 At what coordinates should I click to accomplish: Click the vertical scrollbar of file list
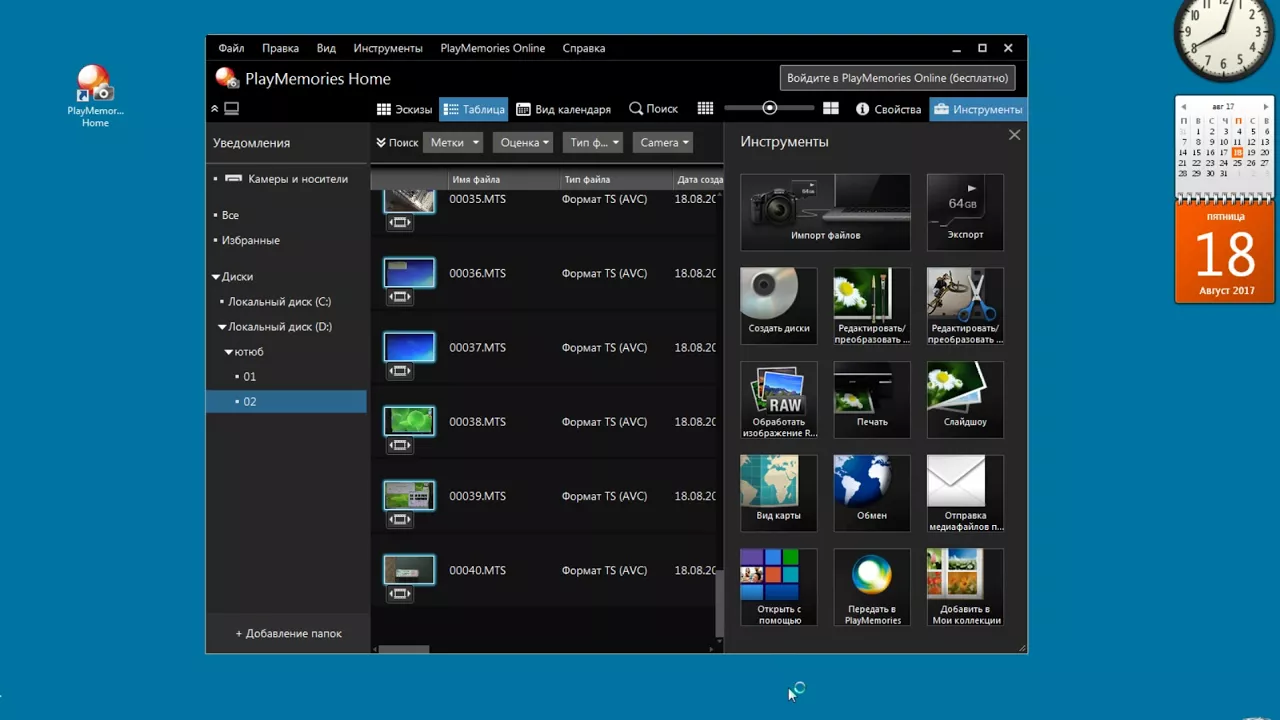(719, 605)
